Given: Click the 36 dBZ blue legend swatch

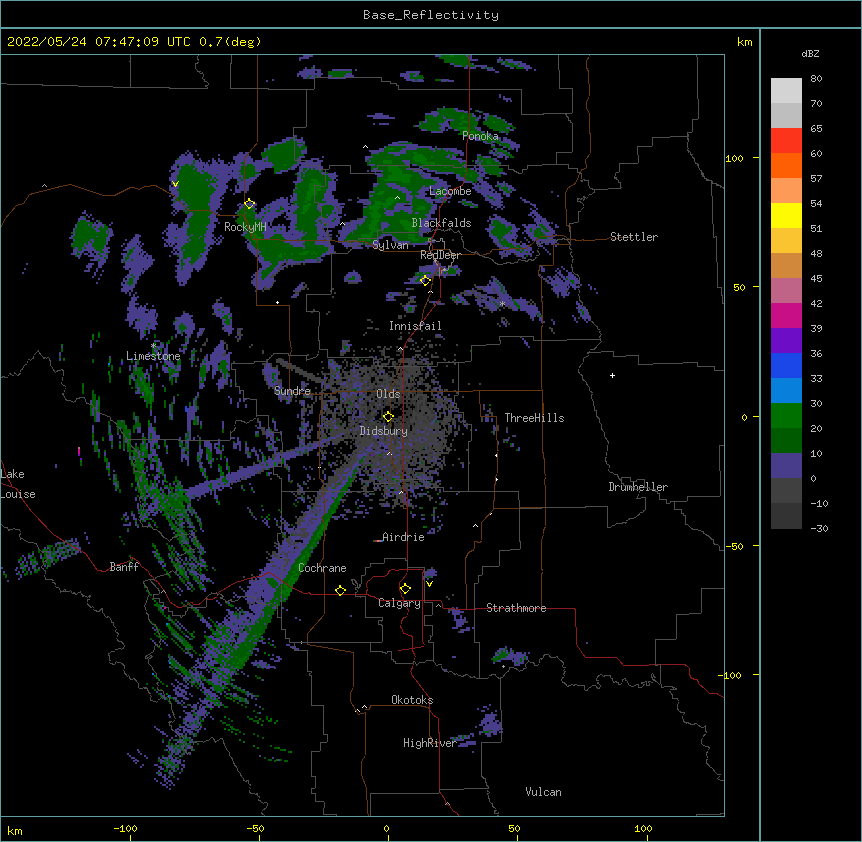Looking at the screenshot, I should [786, 365].
